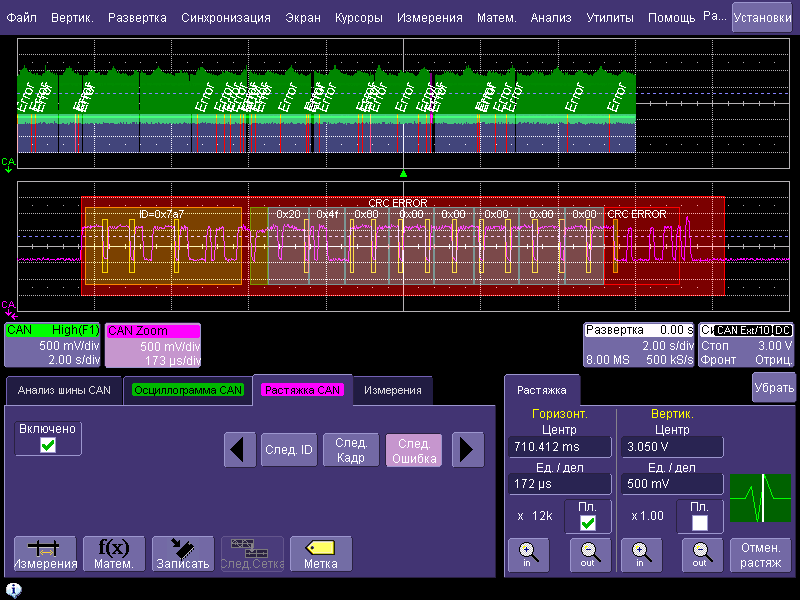Click the Записать save icon button
This screenshot has width=800, height=600.
tap(182, 552)
